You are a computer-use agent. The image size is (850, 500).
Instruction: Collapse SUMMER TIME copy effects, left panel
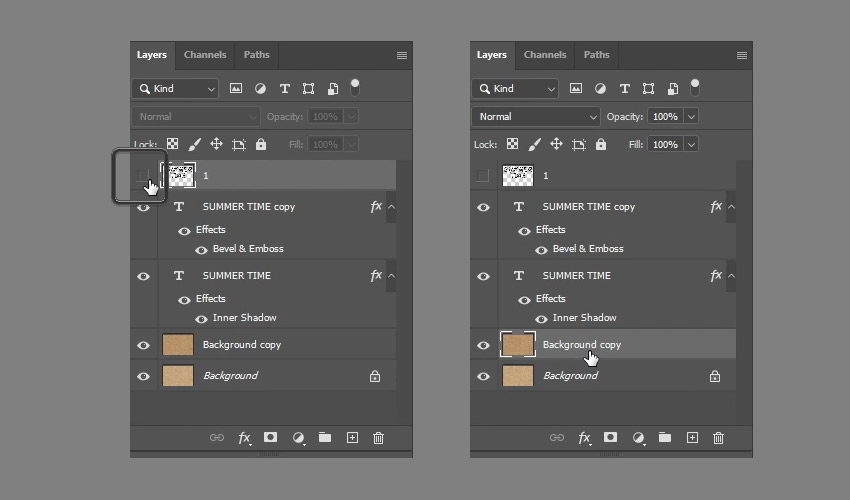[x=391, y=207]
